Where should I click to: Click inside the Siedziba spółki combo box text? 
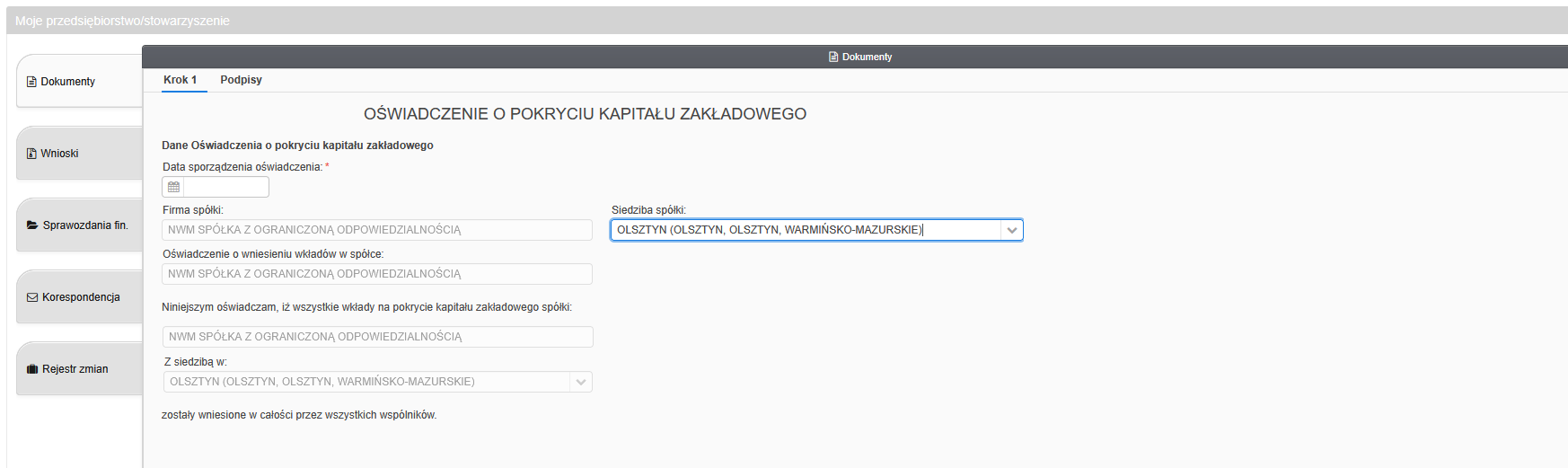click(806, 230)
